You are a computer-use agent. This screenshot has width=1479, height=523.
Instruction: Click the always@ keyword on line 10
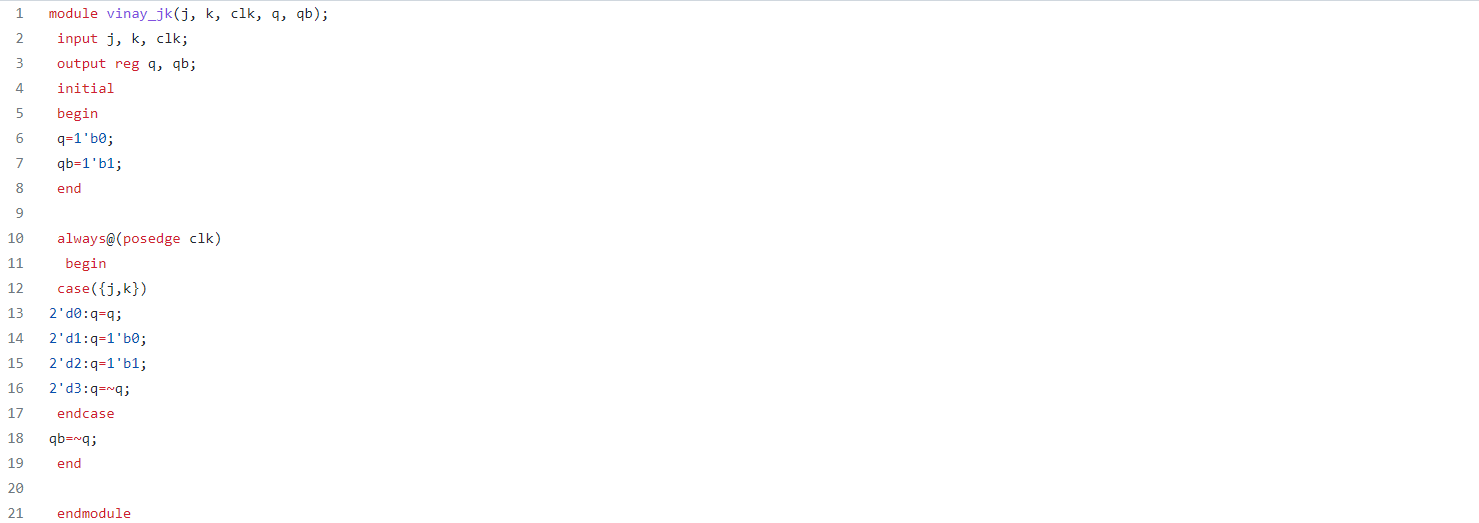pyautogui.click(x=85, y=238)
